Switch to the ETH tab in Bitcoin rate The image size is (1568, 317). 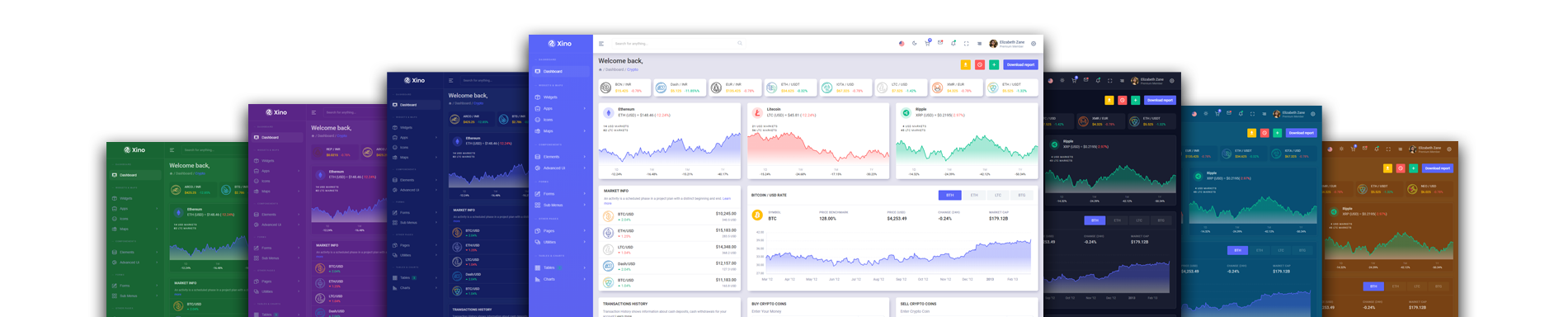click(x=974, y=196)
